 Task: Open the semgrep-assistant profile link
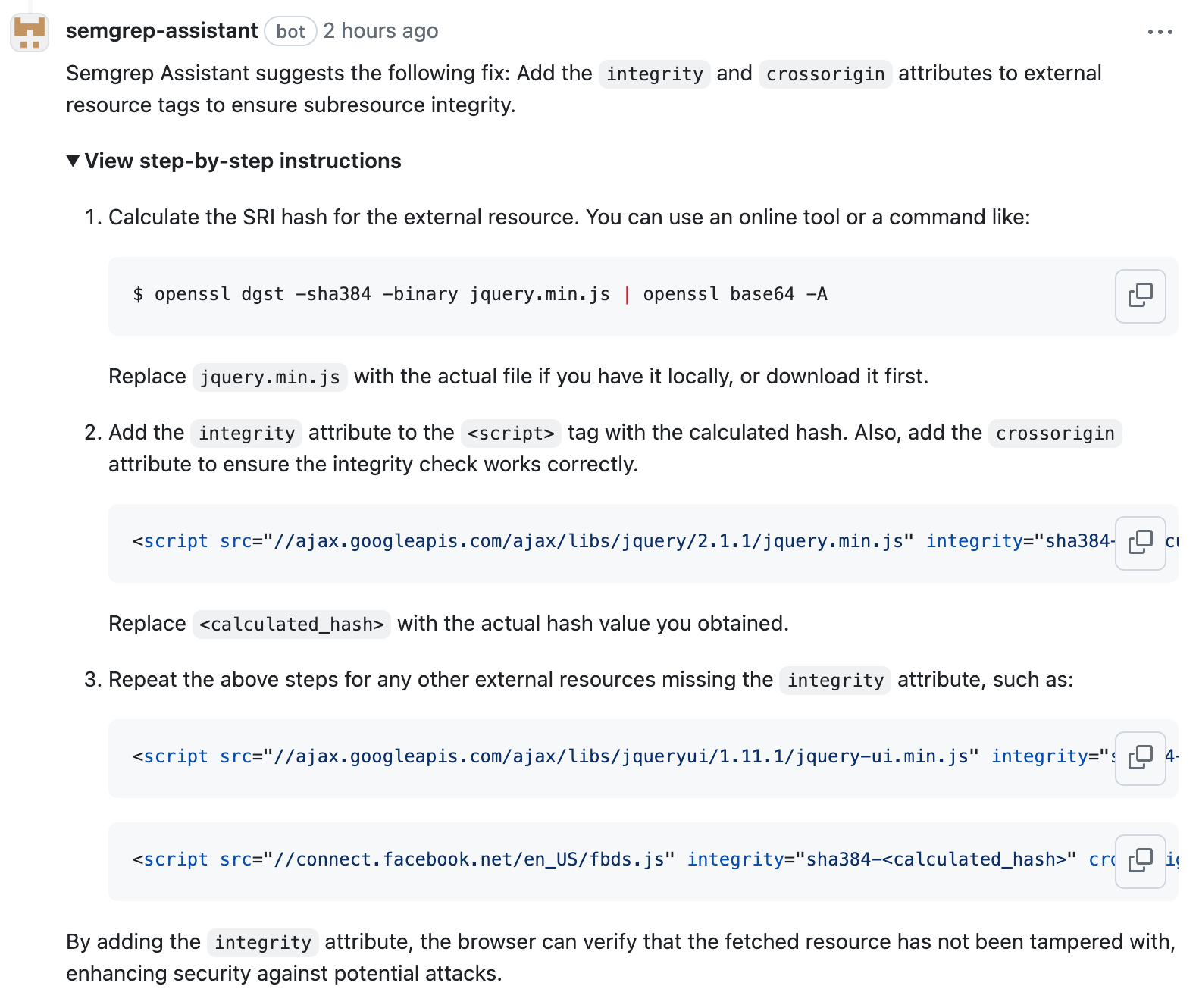pos(161,31)
